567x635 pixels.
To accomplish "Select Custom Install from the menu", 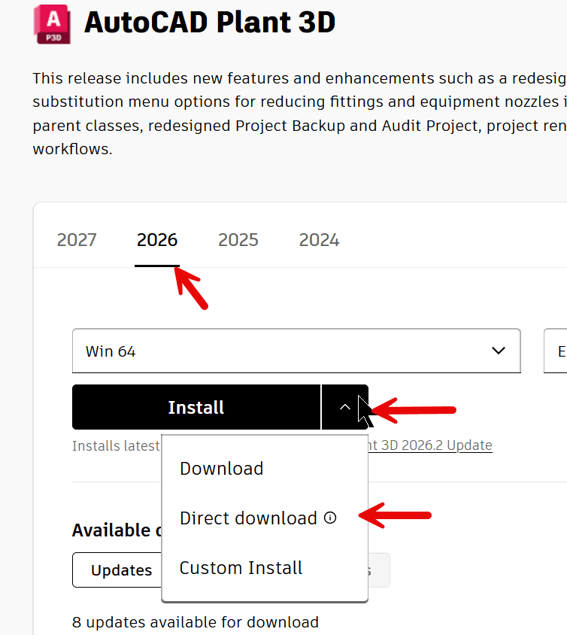I will click(241, 568).
